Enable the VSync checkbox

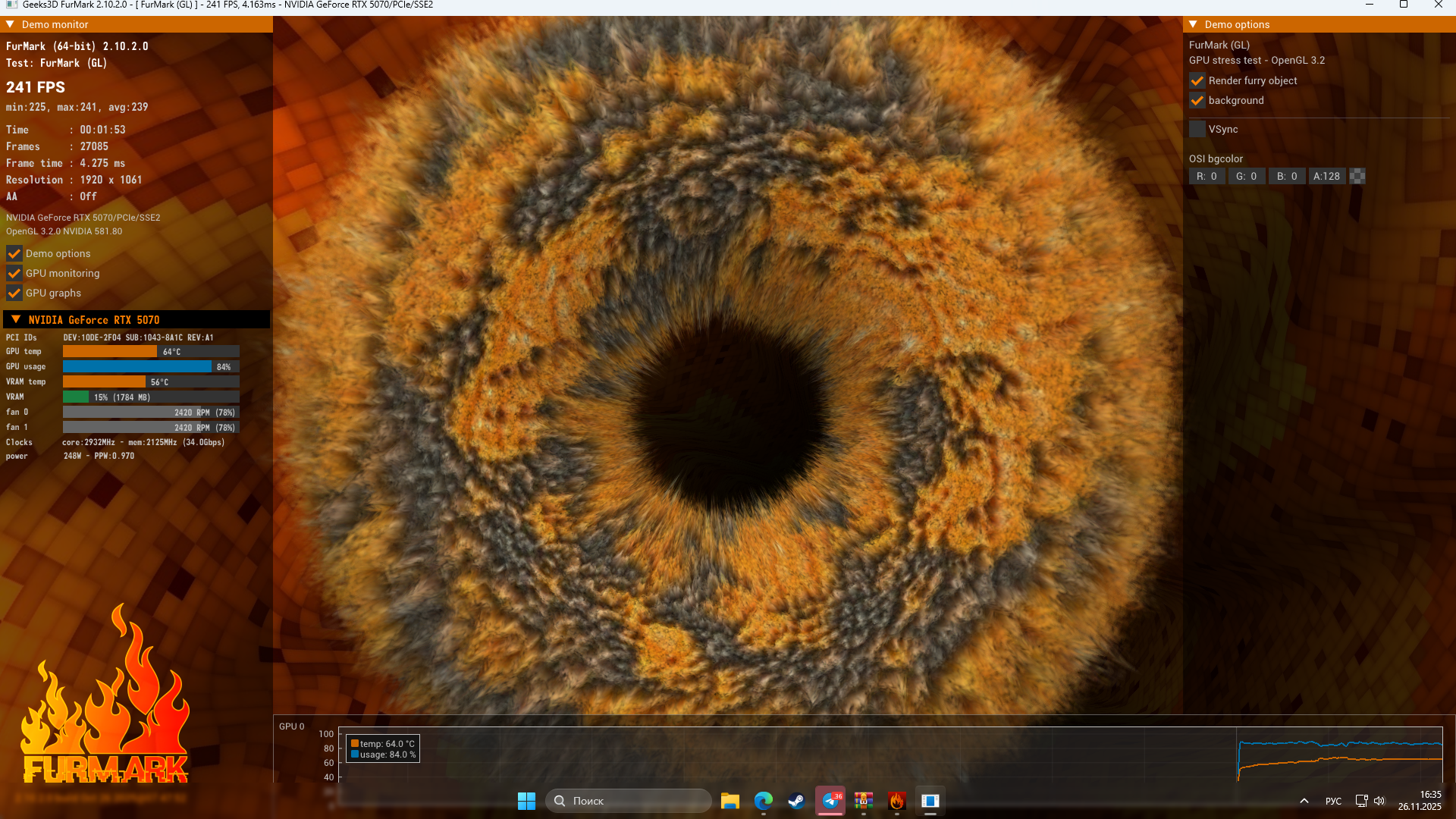tap(1197, 129)
